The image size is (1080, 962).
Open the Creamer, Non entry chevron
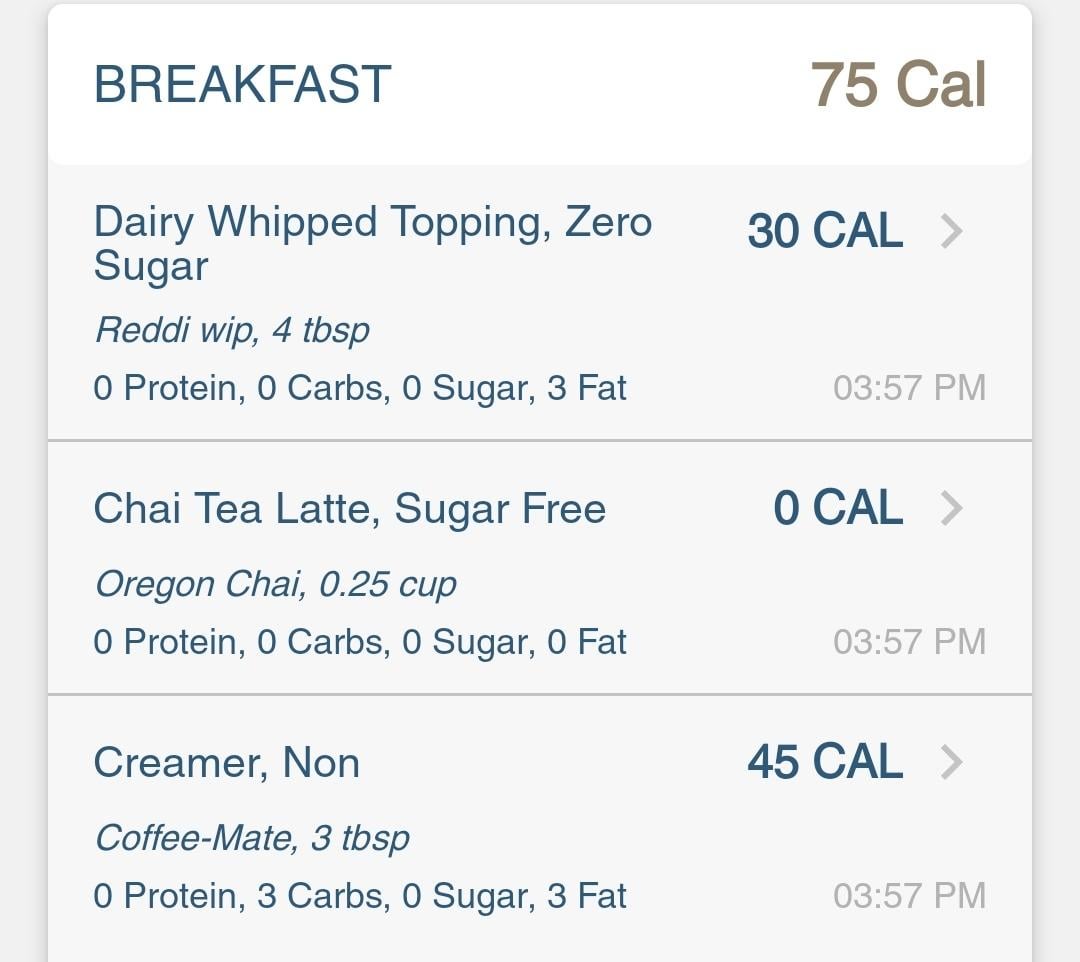(951, 762)
